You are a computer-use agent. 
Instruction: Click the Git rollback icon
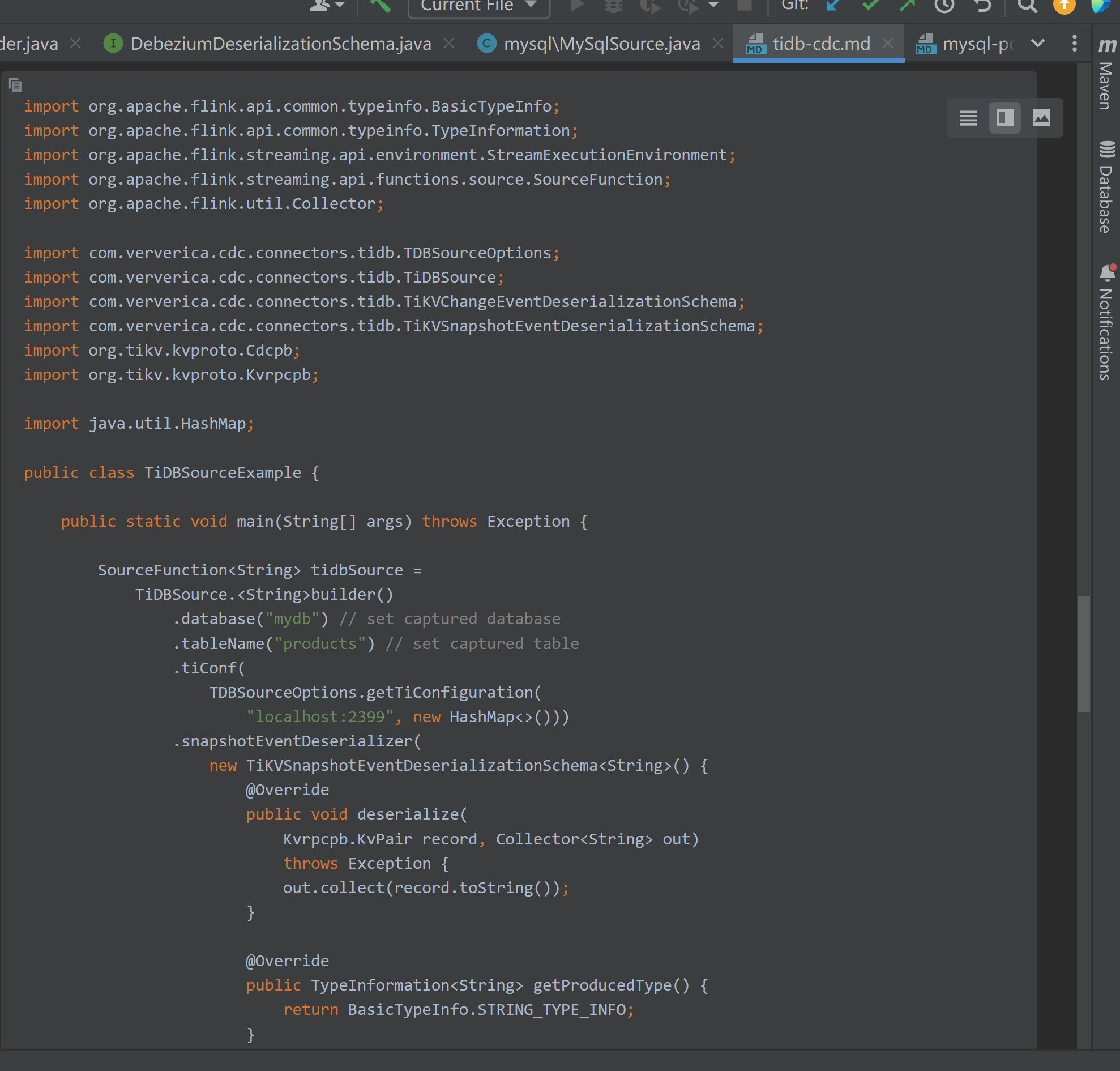(982, 5)
